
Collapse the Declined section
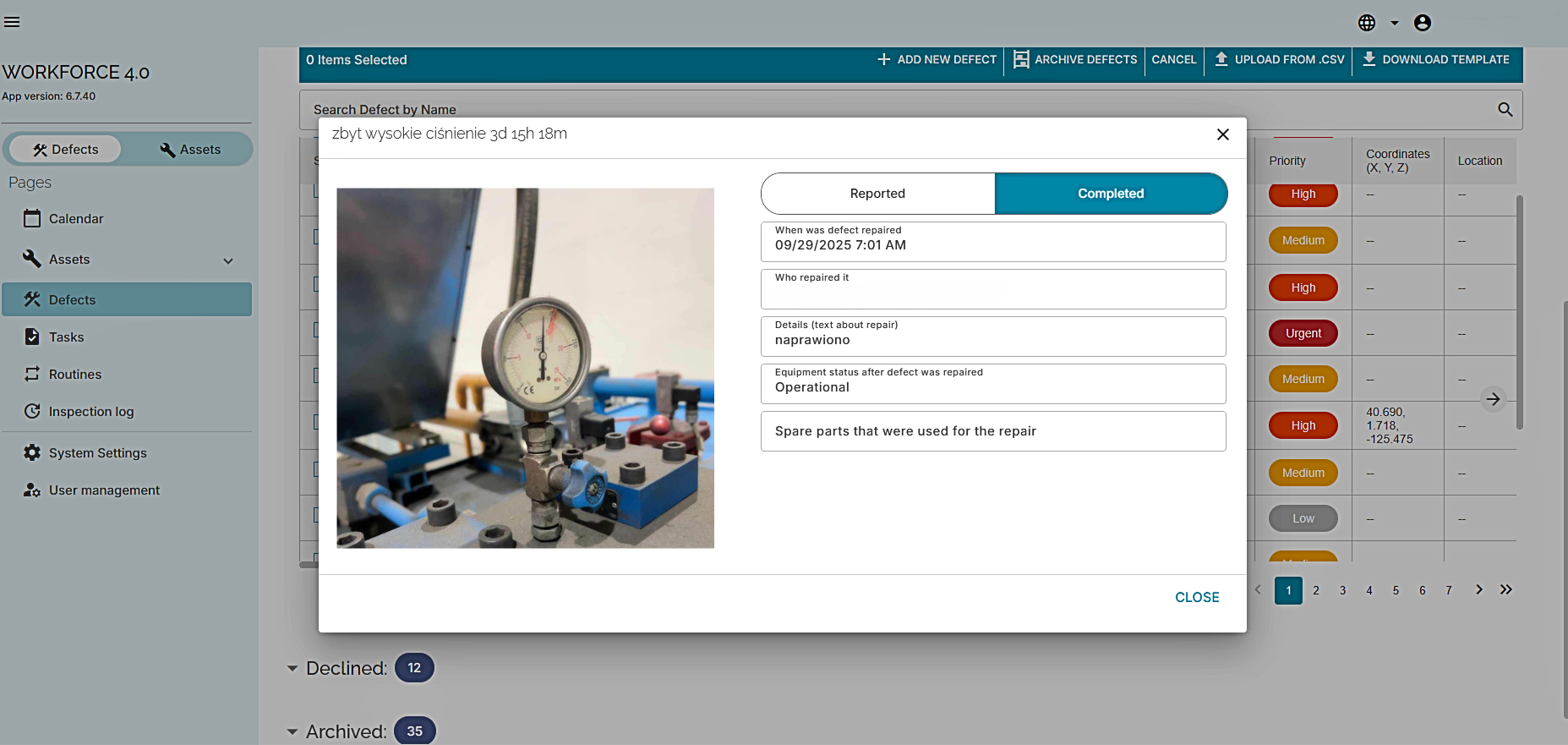[292, 669]
